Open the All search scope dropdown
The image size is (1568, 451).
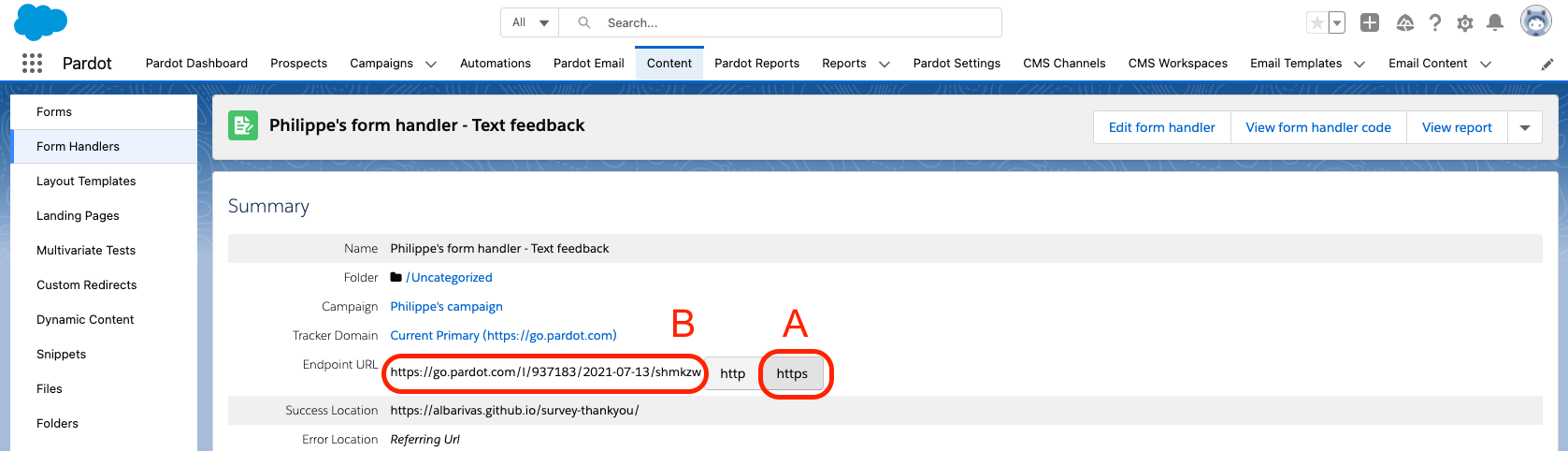[530, 22]
